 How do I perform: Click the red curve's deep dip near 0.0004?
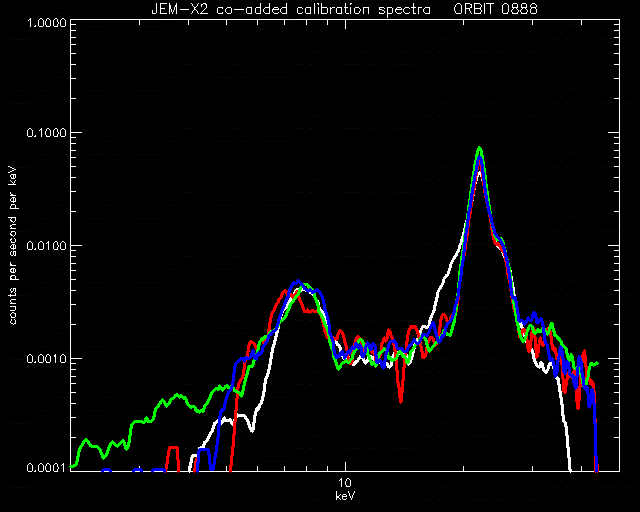(401, 400)
